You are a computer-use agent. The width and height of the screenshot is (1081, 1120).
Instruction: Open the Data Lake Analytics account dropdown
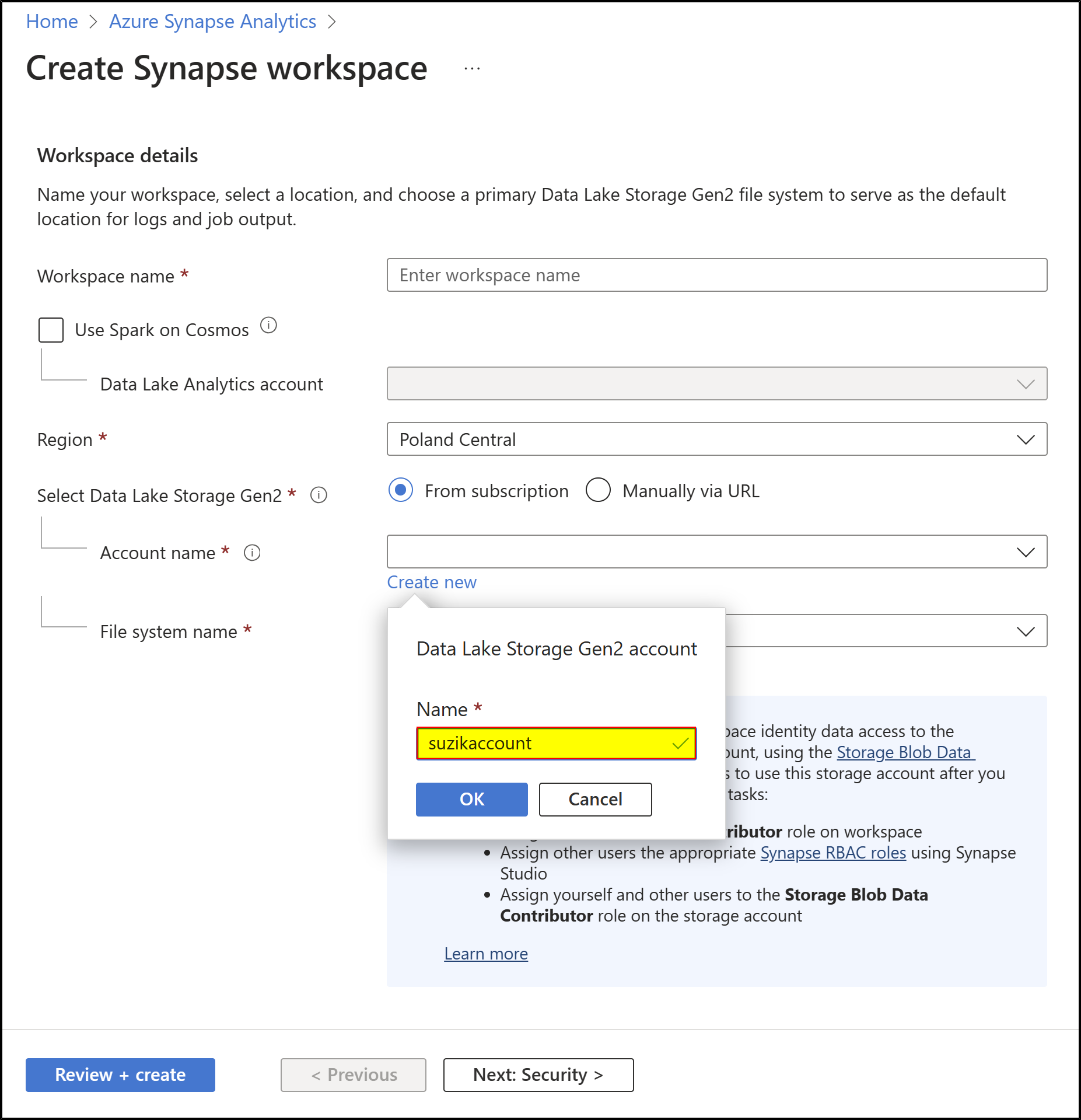tap(716, 383)
